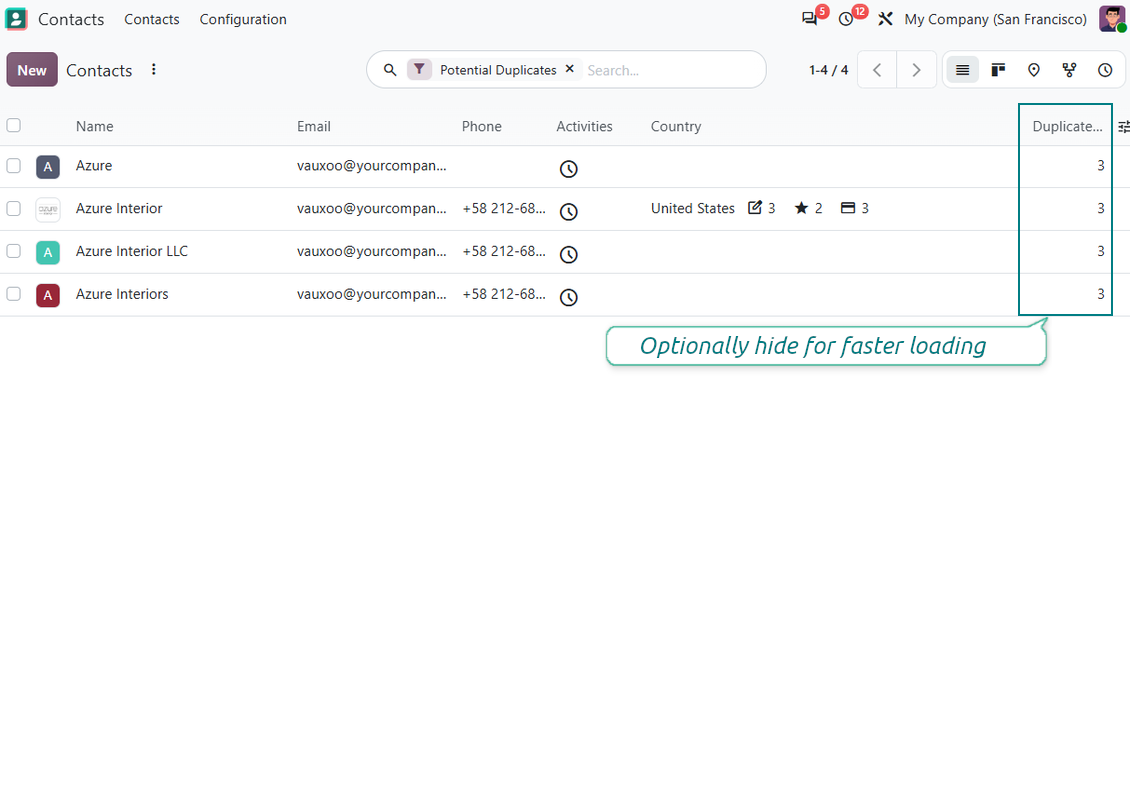The height and width of the screenshot is (796, 1130).
Task: Open the activities clock icon in navbar
Action: (846, 19)
